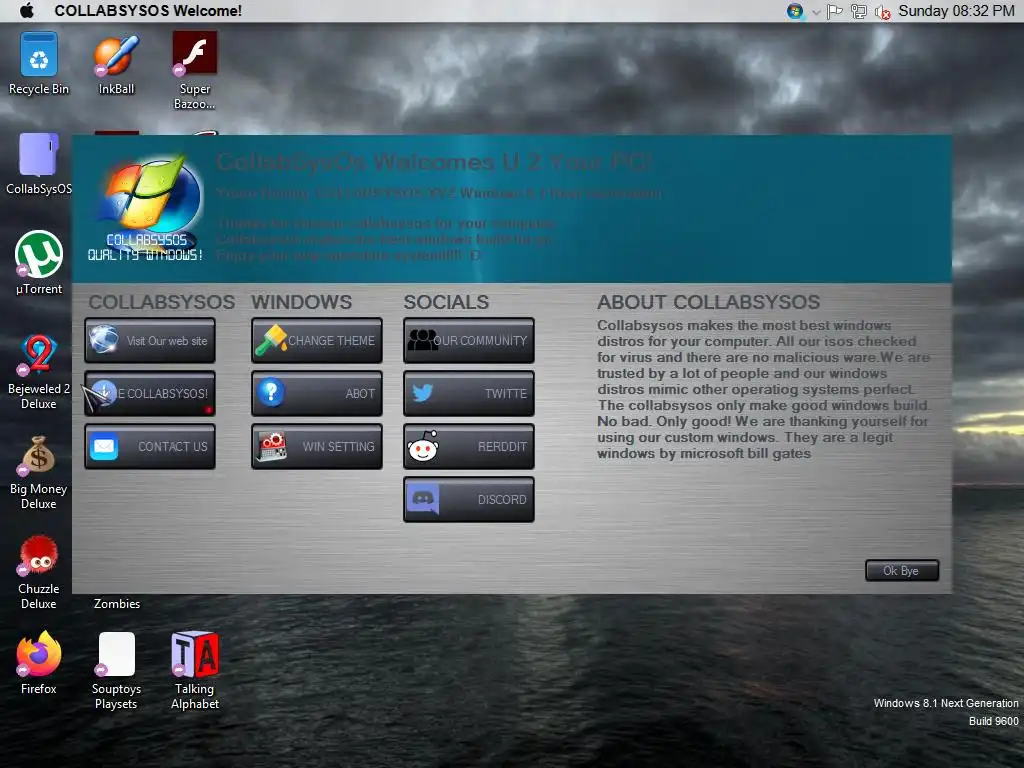
Task: Open WIN SETTING button
Action: coord(317,446)
